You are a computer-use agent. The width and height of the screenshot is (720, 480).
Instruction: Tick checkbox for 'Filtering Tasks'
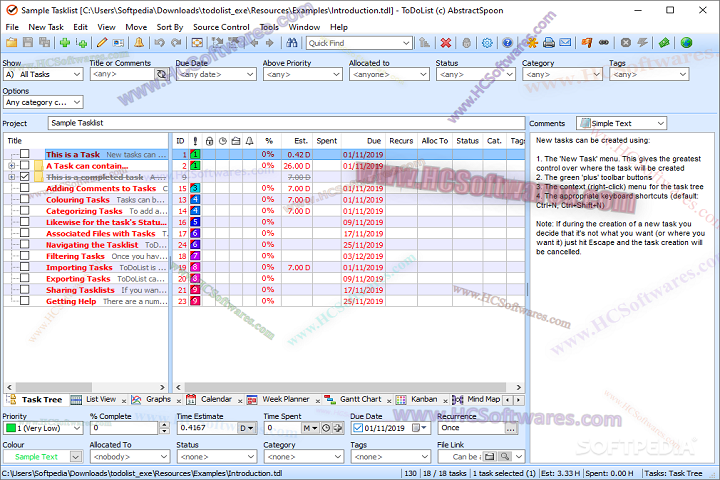(x=25, y=256)
